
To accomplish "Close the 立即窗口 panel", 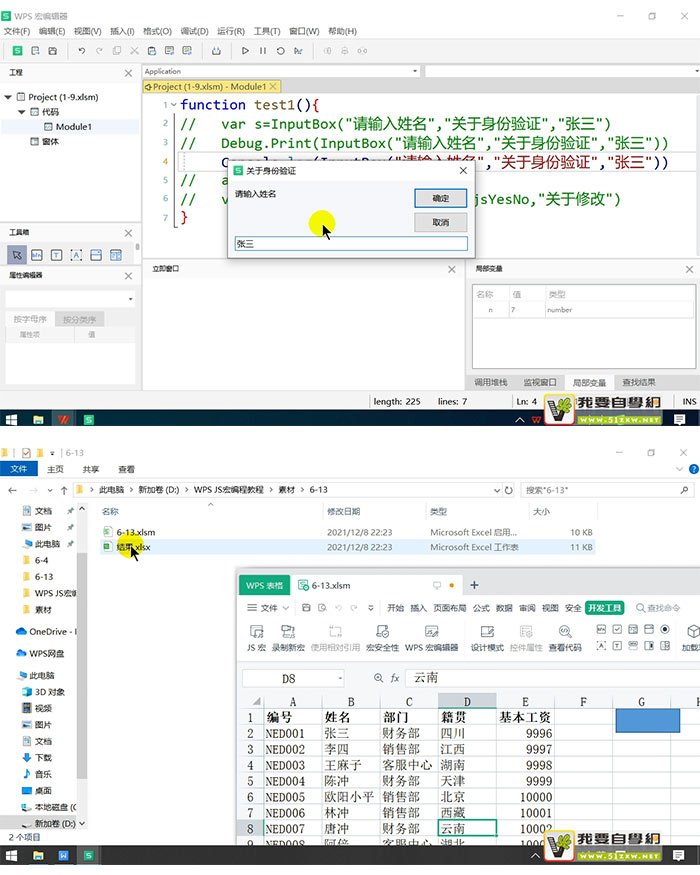I will (x=452, y=270).
